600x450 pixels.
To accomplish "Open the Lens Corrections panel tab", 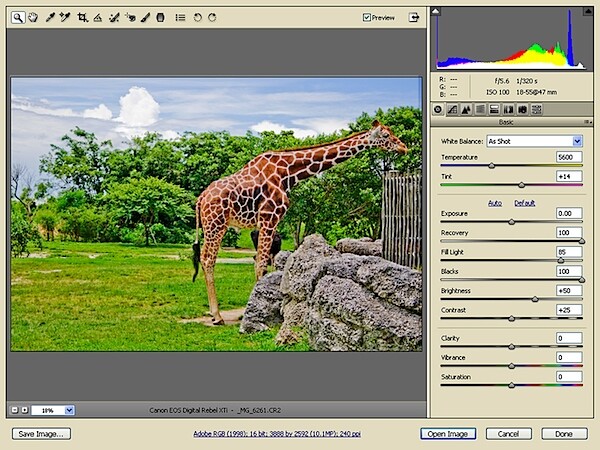I will click(508, 110).
